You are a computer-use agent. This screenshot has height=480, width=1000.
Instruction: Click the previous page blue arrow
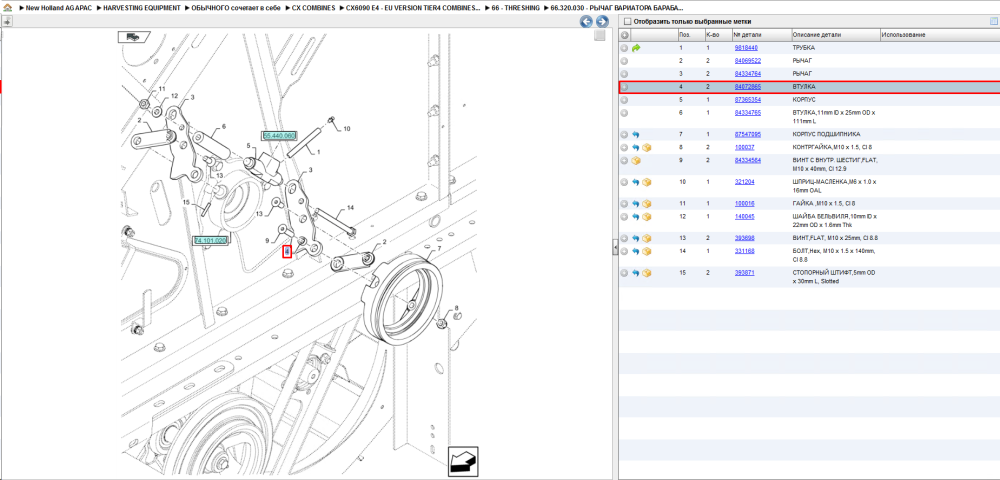pos(585,22)
